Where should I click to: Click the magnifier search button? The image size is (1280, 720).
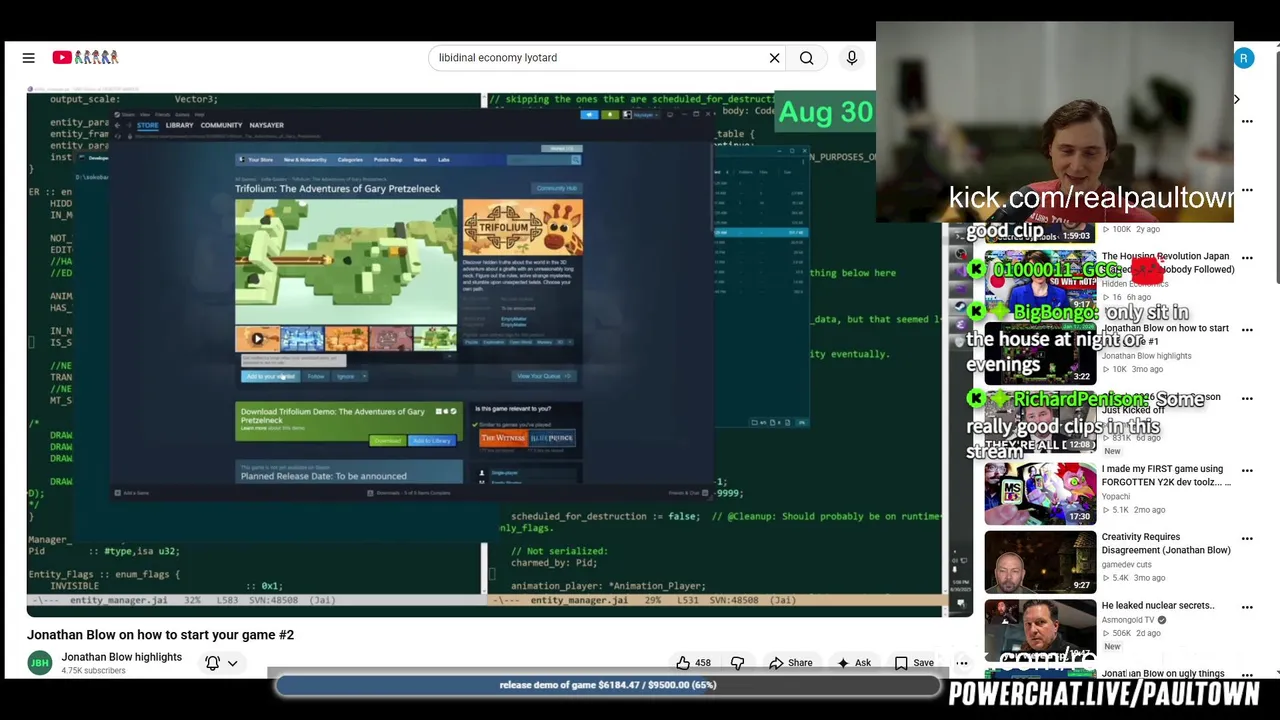click(806, 58)
